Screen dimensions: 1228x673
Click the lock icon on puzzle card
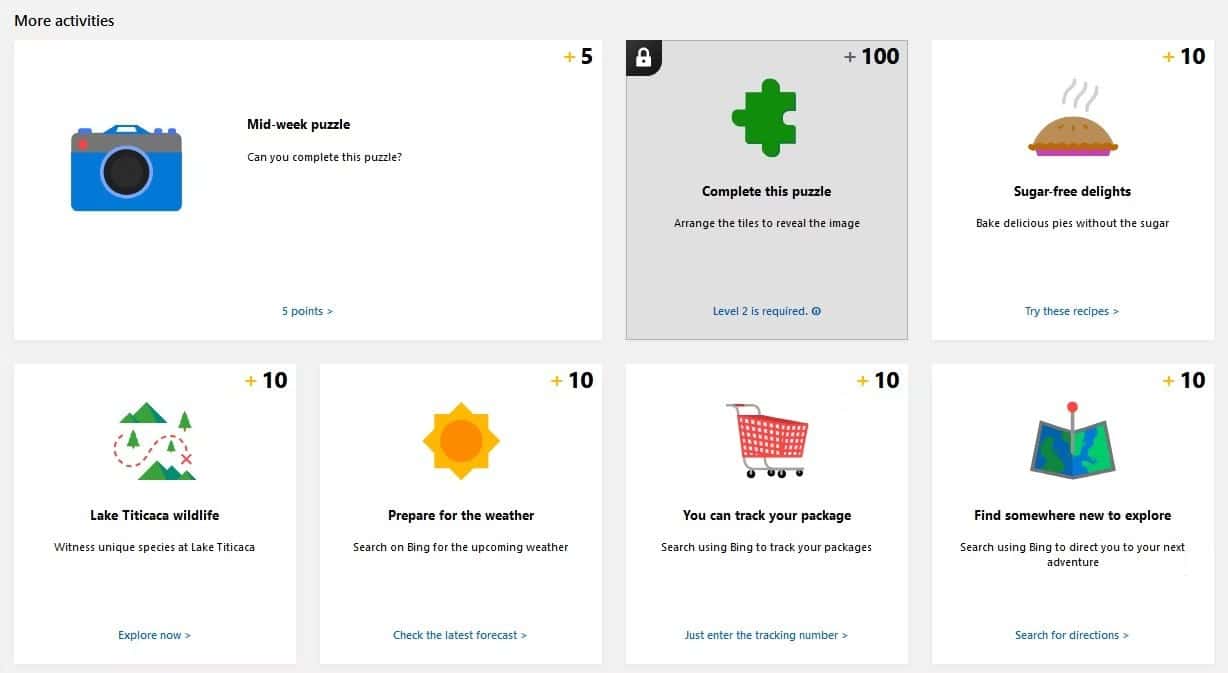point(643,57)
